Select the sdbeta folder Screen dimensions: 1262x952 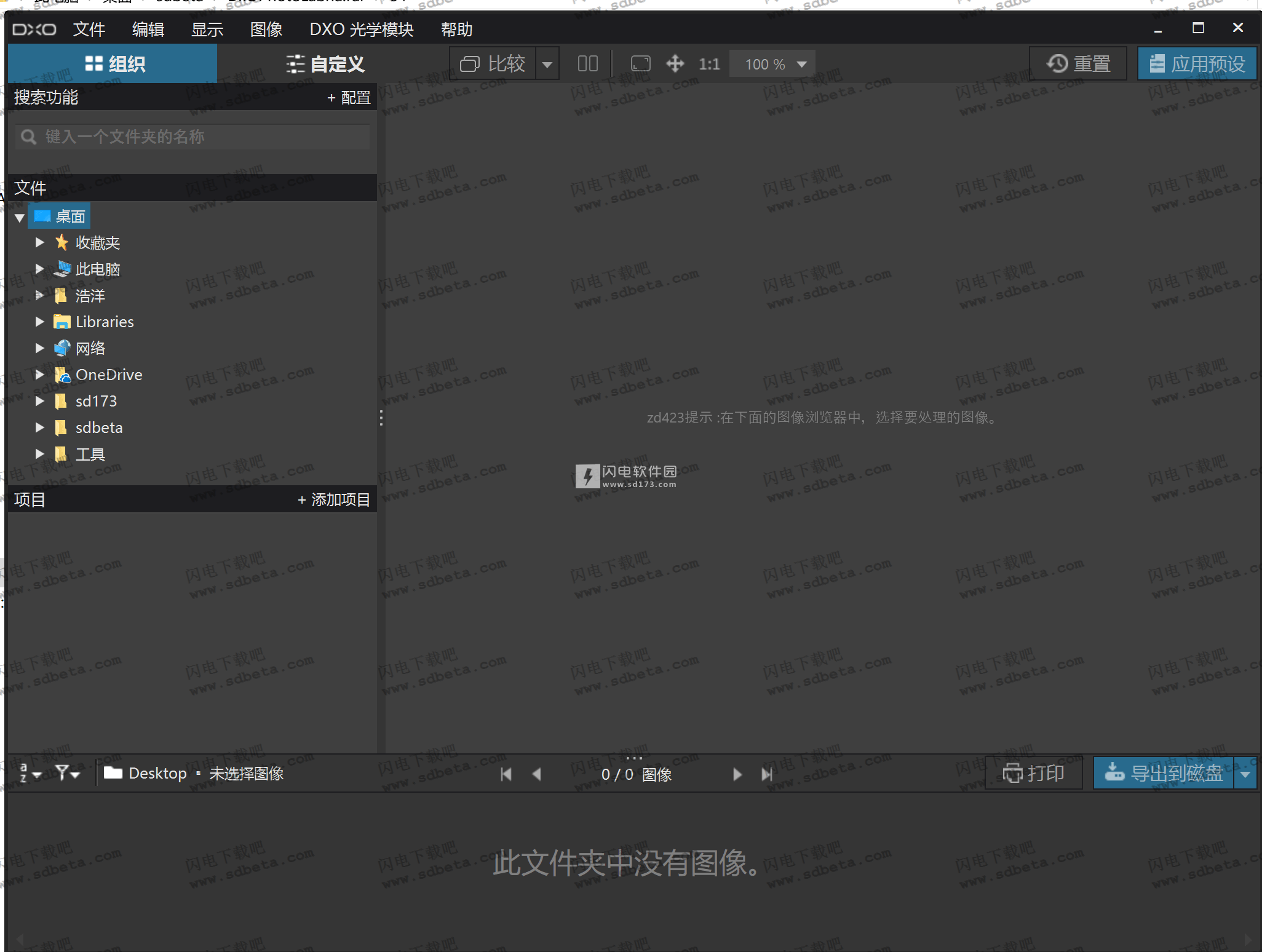pos(99,427)
